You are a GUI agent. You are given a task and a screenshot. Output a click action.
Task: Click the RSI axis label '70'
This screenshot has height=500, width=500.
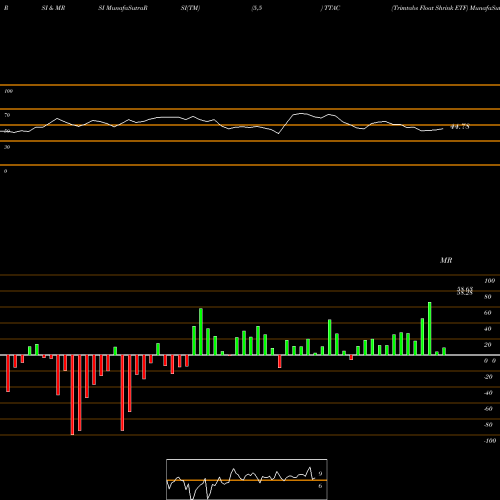click(x=7, y=115)
